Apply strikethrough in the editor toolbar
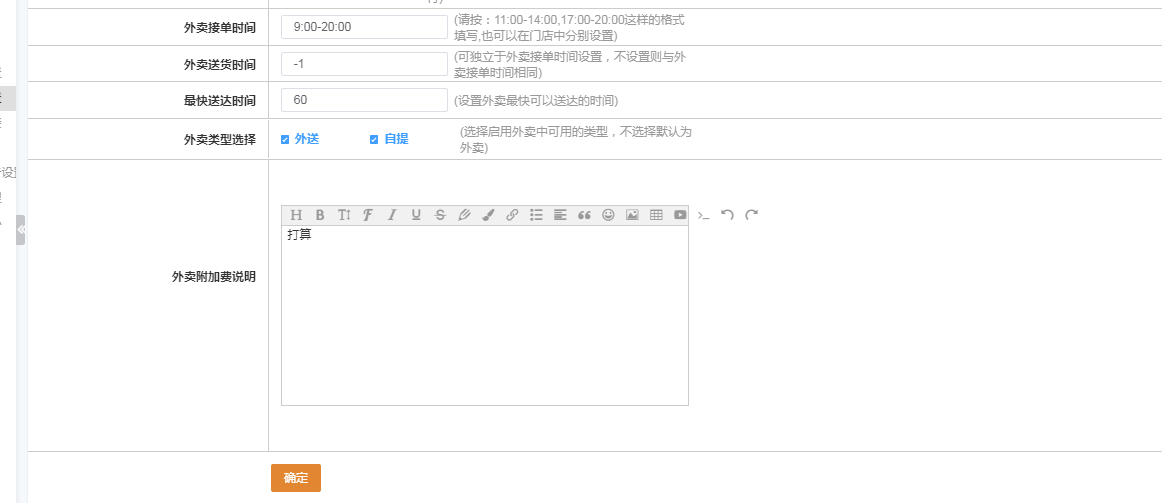This screenshot has width=1162, height=503. click(440, 215)
